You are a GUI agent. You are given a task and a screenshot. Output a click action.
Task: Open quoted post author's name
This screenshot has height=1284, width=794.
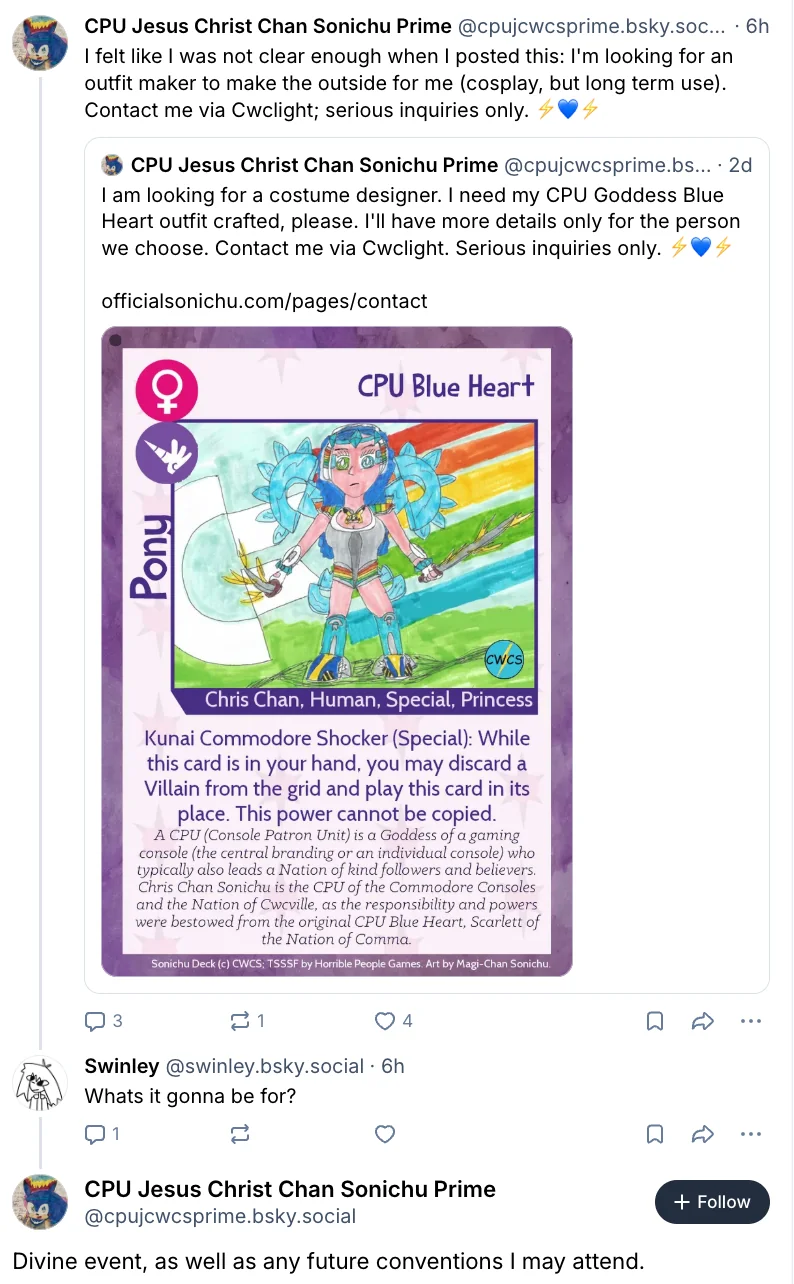314,164
